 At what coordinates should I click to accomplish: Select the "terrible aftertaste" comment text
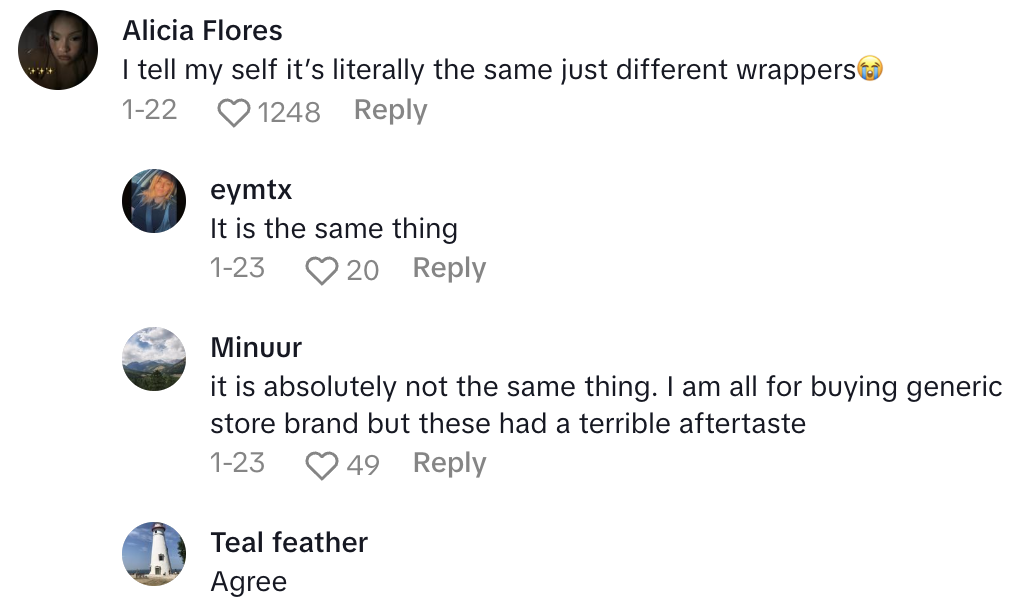[x=606, y=404]
